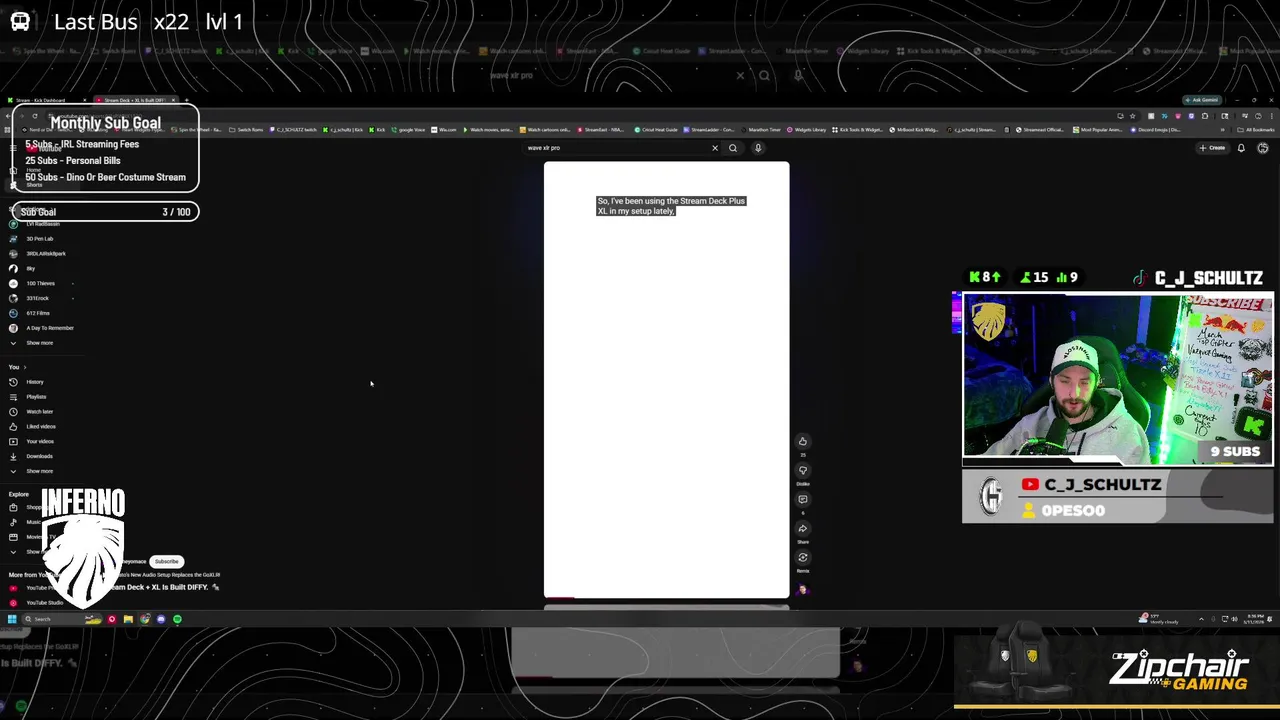Open A Day To Remember channel
The height and width of the screenshot is (720, 1280).
click(40, 328)
